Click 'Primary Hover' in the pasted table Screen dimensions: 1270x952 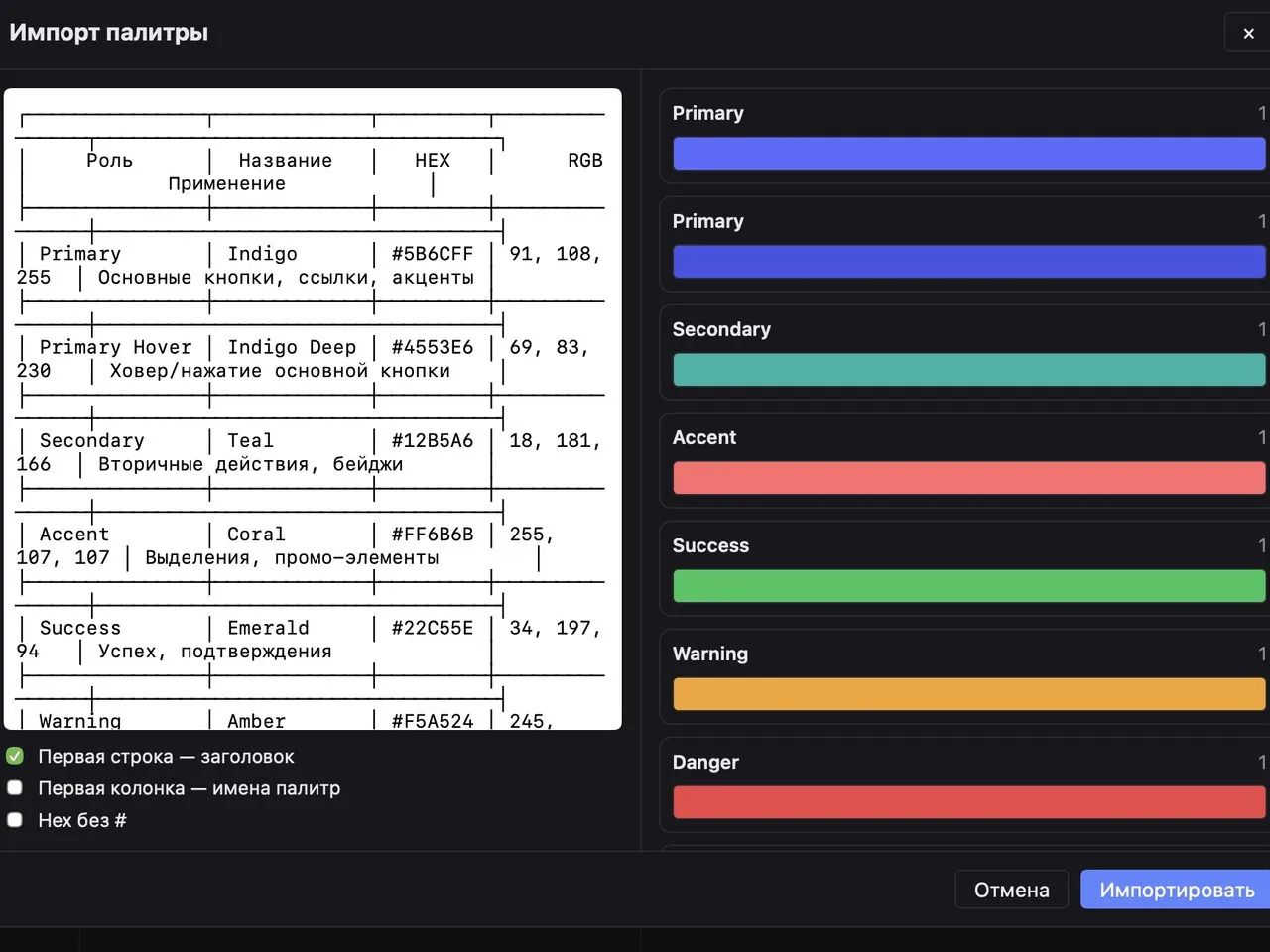click(115, 347)
